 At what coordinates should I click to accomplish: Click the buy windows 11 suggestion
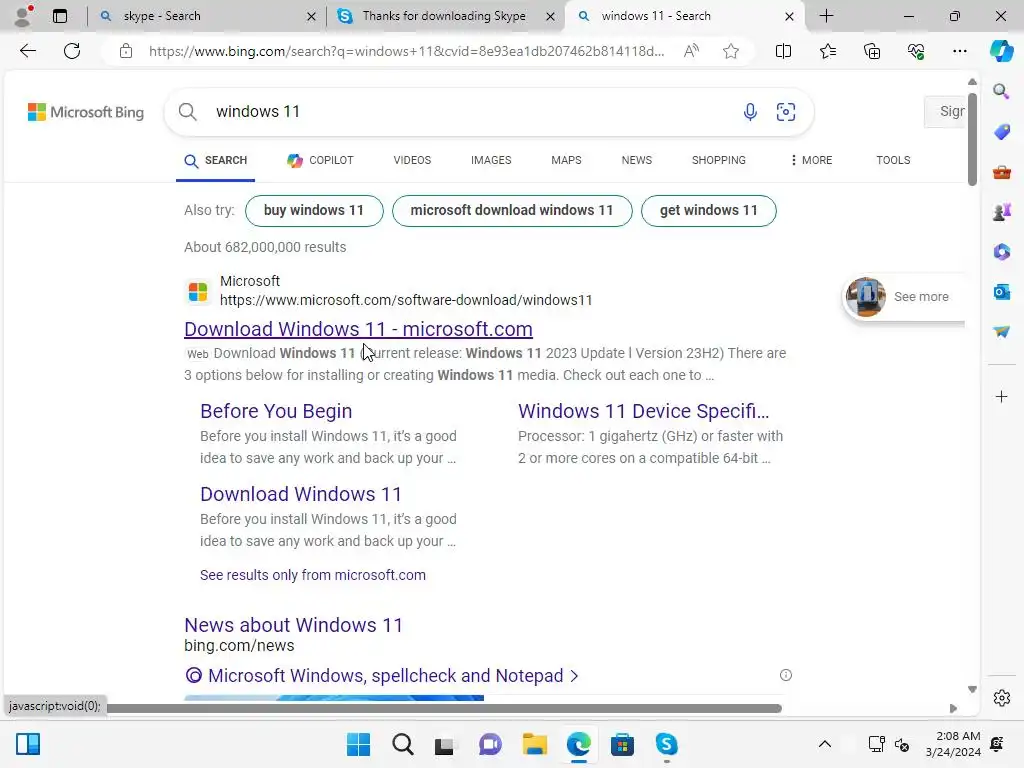click(314, 210)
